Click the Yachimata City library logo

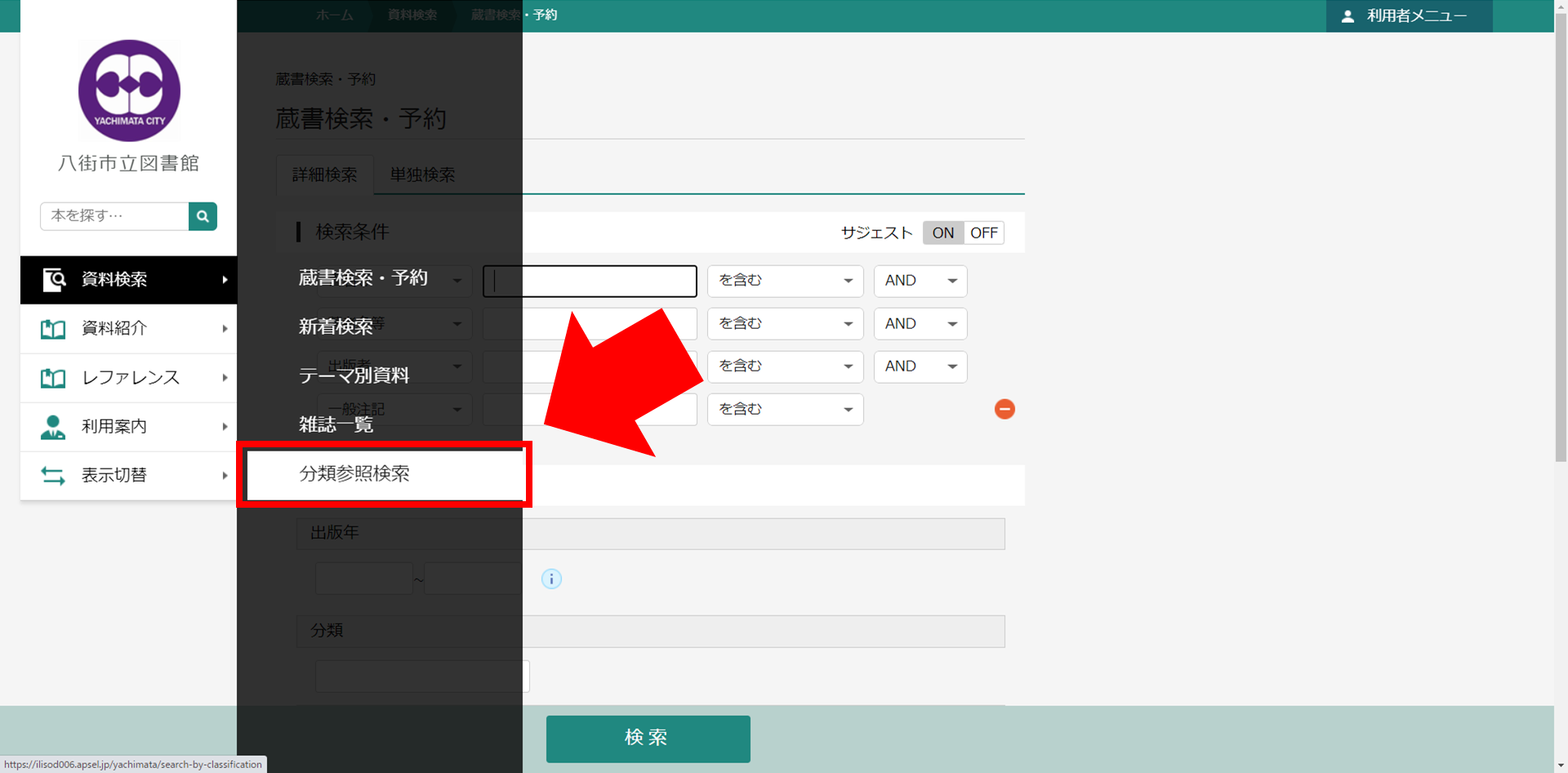[x=129, y=91]
